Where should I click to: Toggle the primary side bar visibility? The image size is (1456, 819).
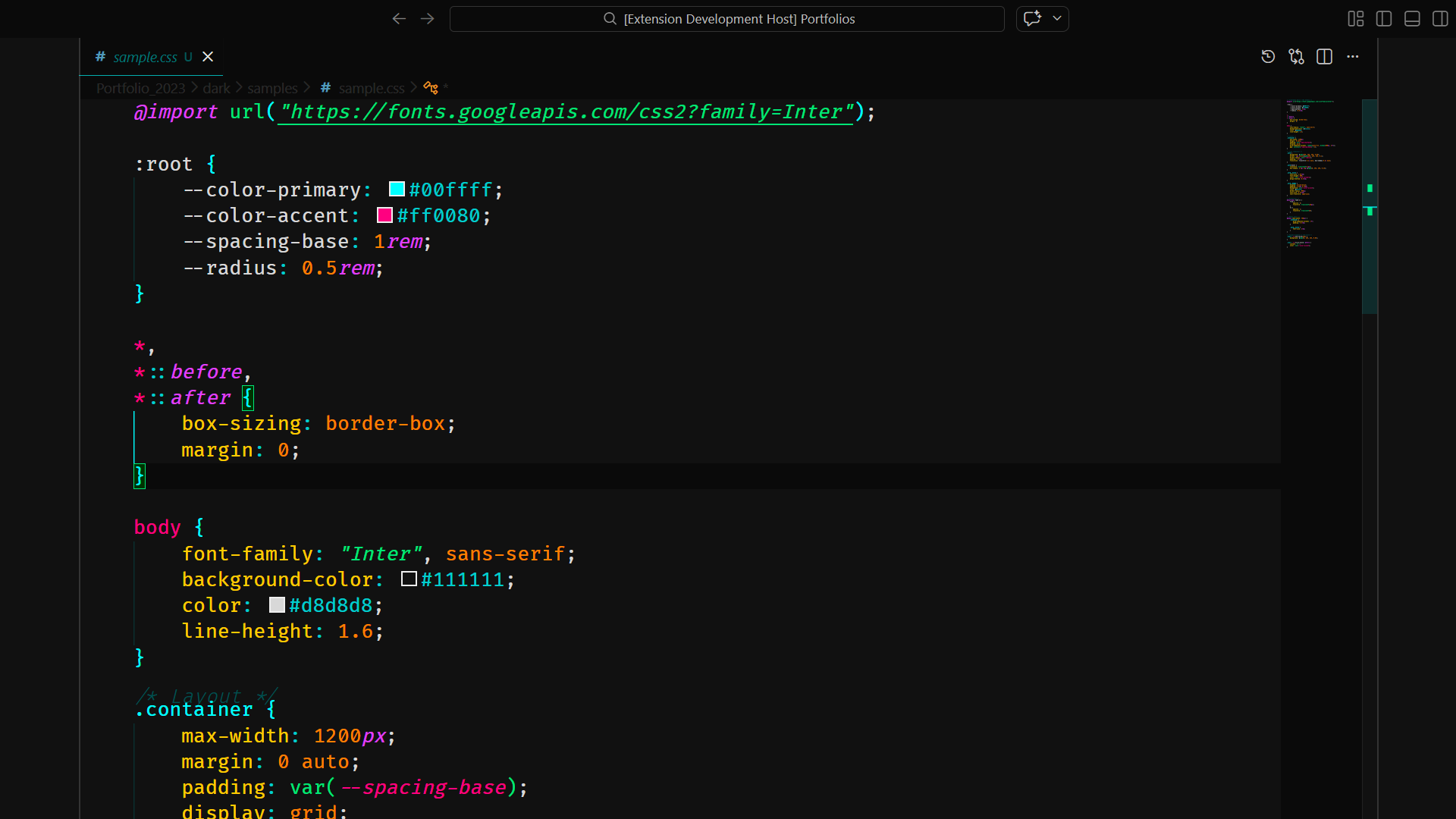click(x=1384, y=19)
